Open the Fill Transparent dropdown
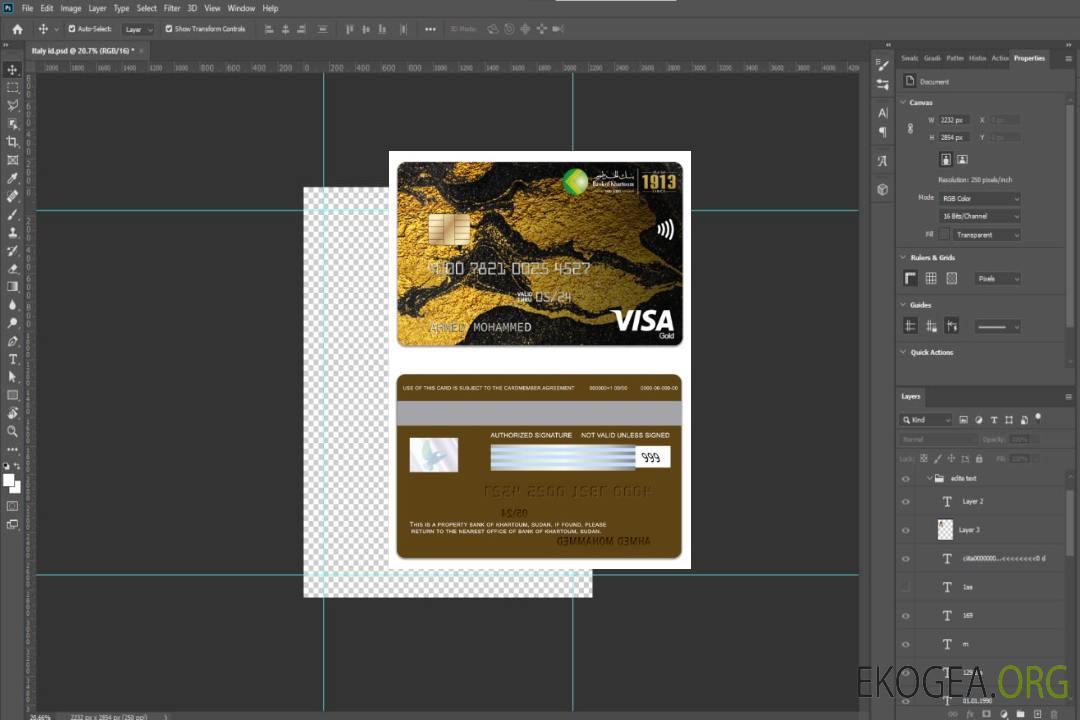This screenshot has height=720, width=1080. (x=986, y=235)
